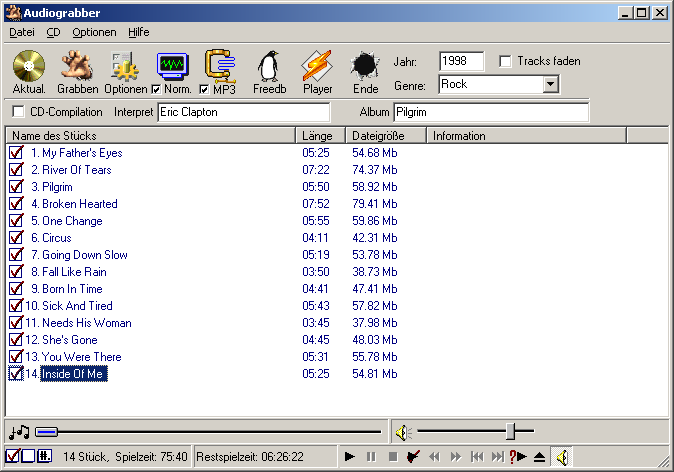674x472 pixels.
Task: Click the playback position slider thumb
Action: click(x=46, y=432)
